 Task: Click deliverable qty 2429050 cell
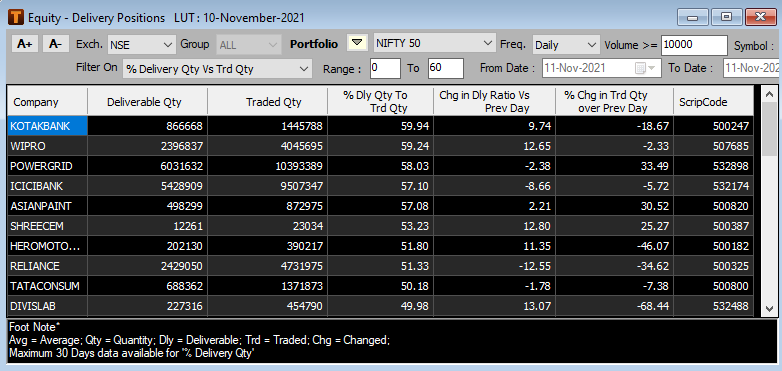tap(147, 266)
